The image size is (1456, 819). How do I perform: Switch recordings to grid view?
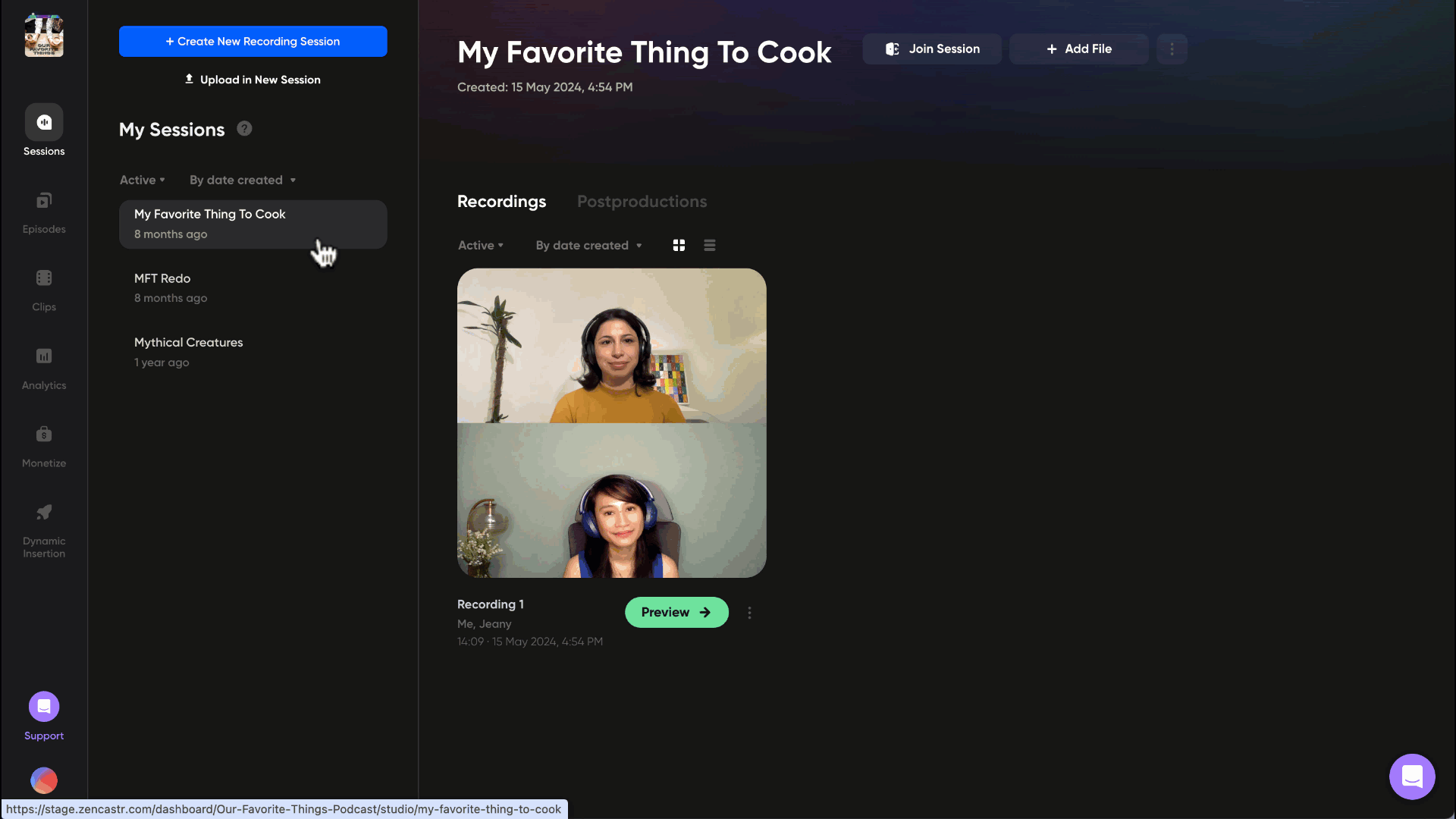pos(679,245)
